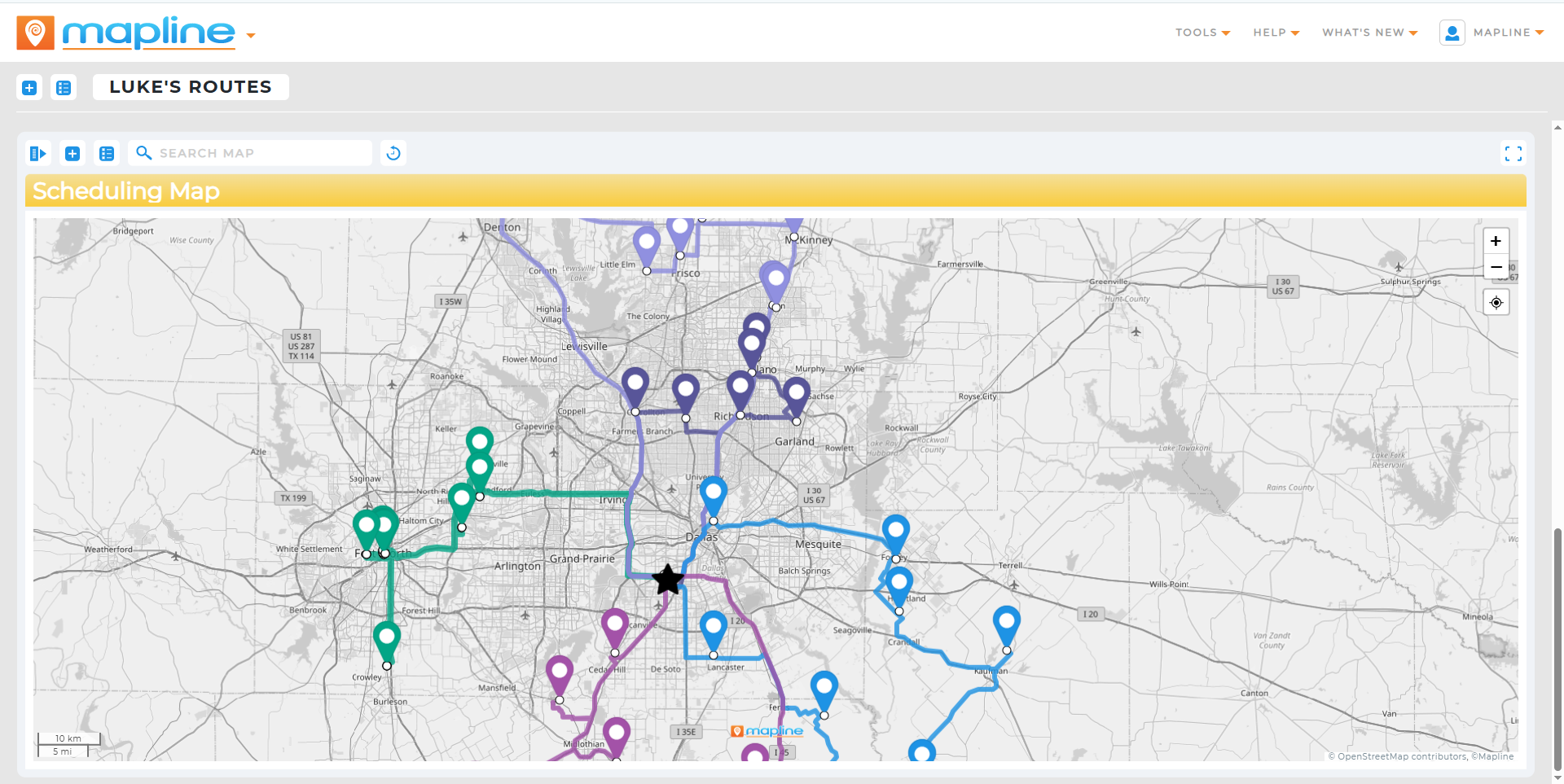Screen dimensions: 1564x784
Task: Enter fullscreen mode using the expand icon
Action: tap(1514, 153)
